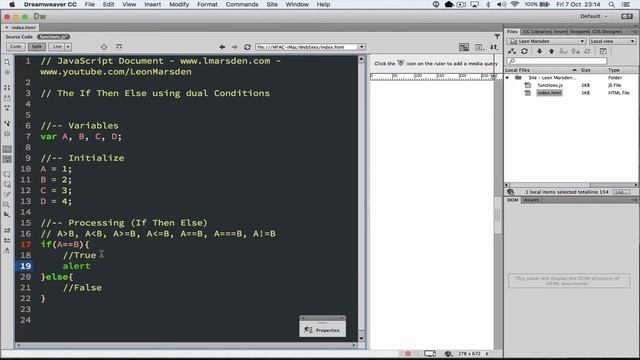Open the File menu
Viewport: 640px width, 360px height.
[x=90, y=4]
